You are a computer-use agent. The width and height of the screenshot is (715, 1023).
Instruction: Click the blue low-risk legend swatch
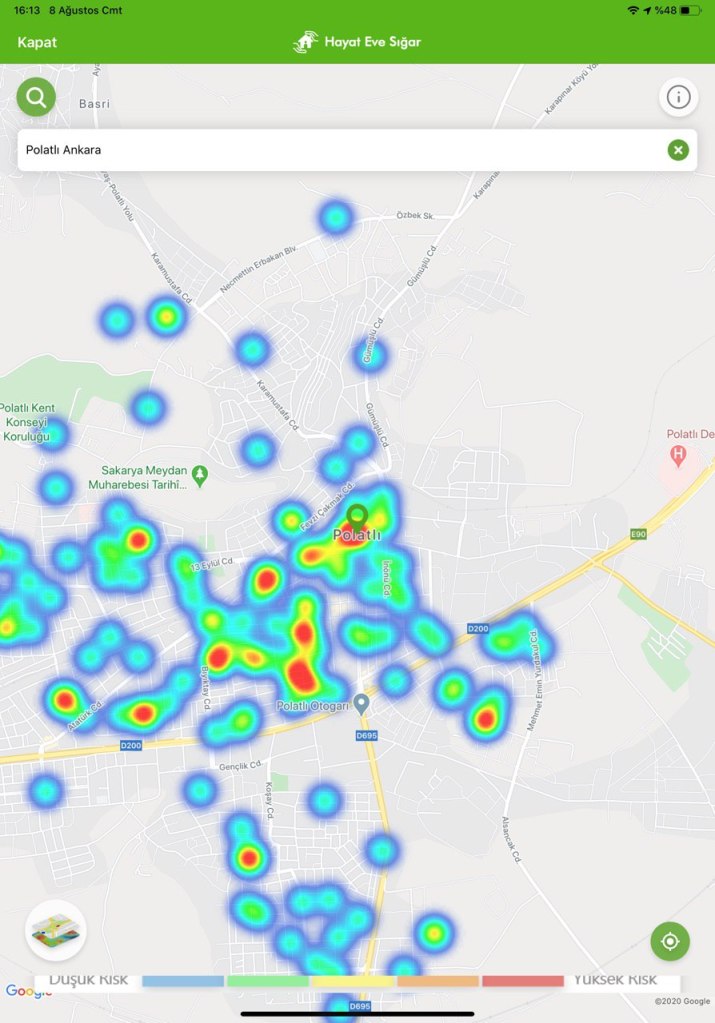click(183, 981)
